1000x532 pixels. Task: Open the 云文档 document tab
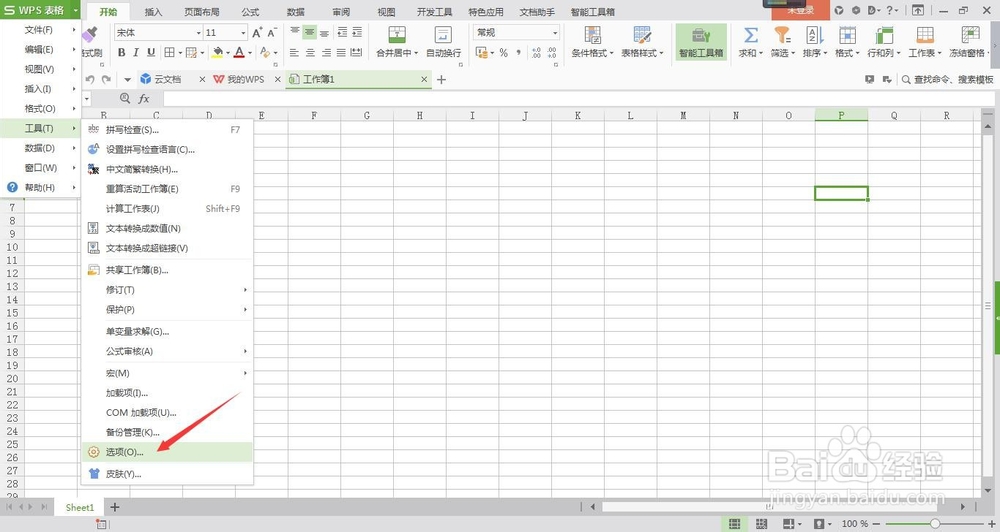coord(167,79)
